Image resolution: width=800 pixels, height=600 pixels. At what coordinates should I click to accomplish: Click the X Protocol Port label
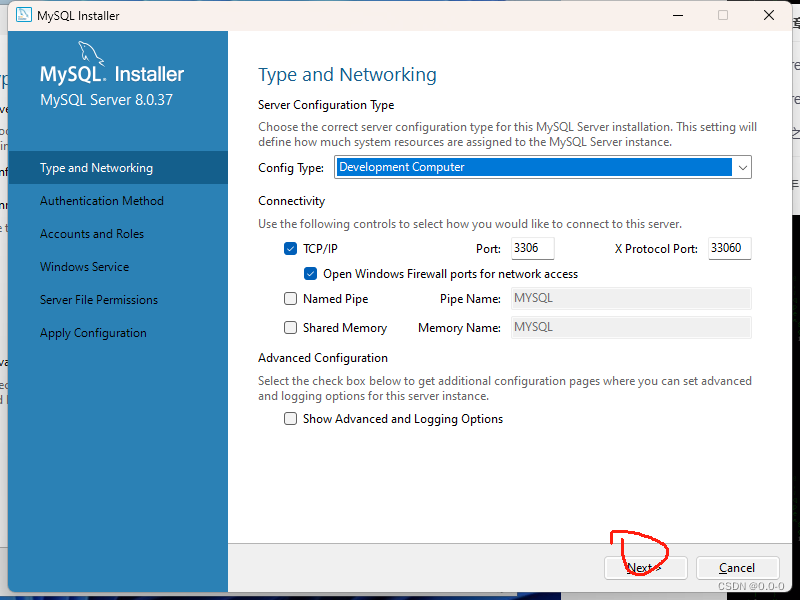point(656,249)
